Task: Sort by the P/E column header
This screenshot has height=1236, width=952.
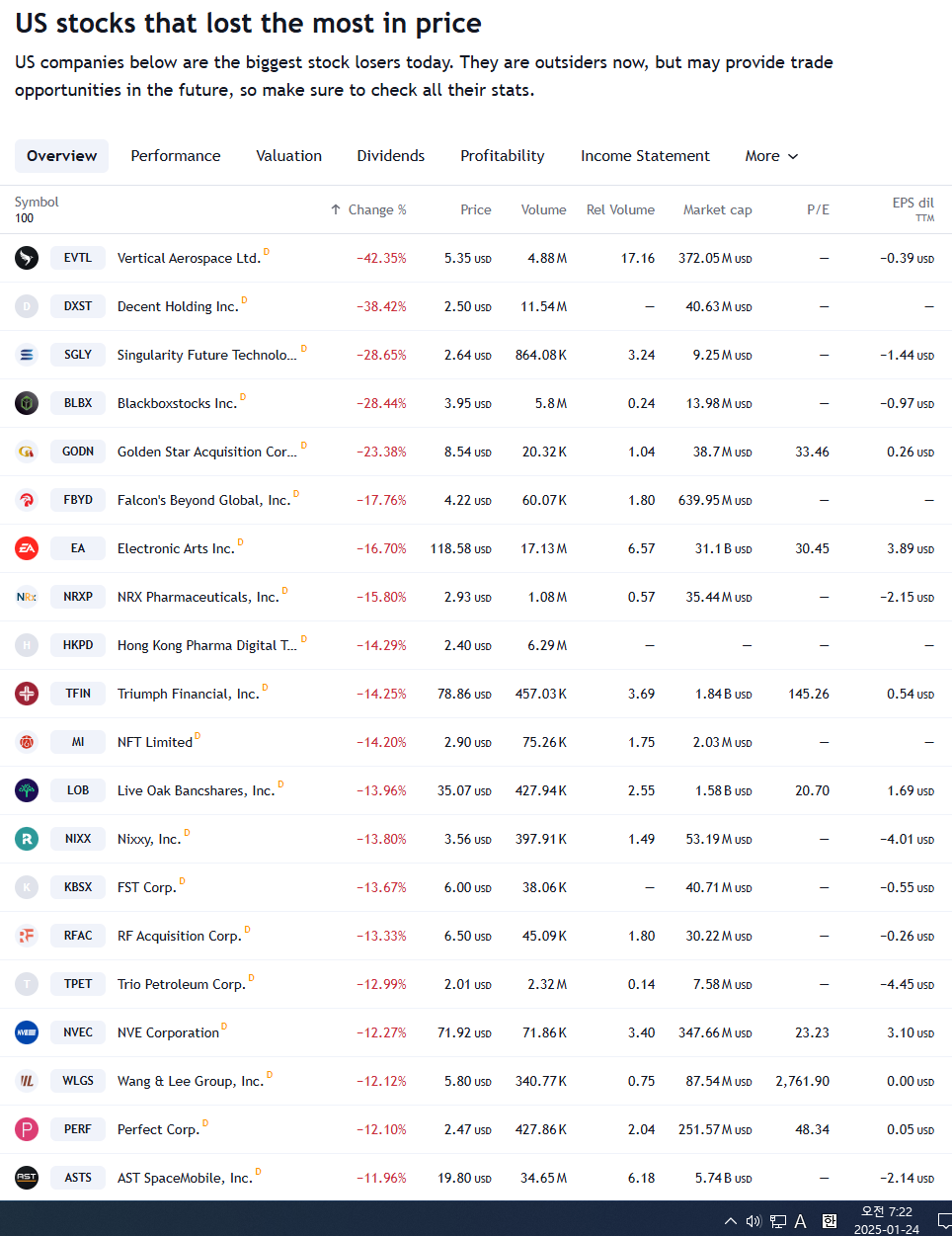Action: [x=818, y=209]
